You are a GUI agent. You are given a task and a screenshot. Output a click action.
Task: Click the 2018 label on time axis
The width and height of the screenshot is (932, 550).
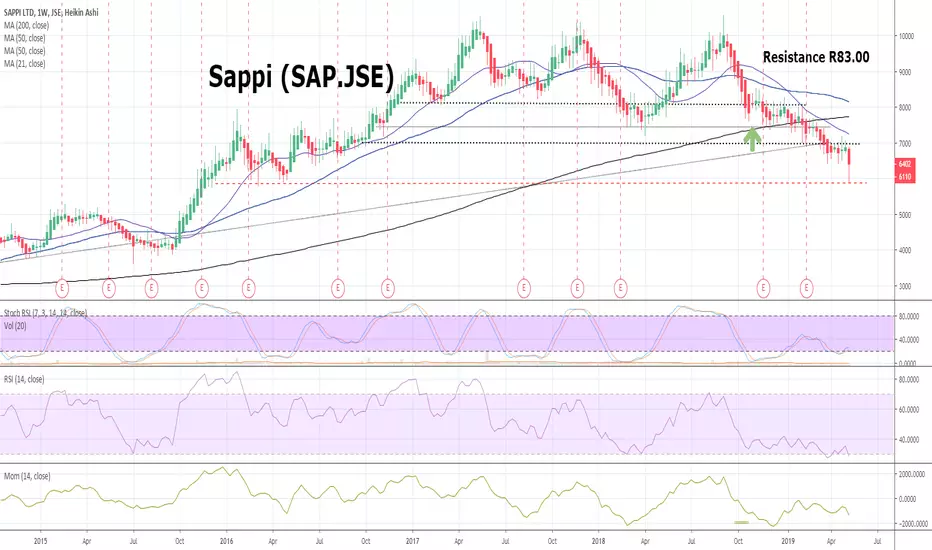599,541
